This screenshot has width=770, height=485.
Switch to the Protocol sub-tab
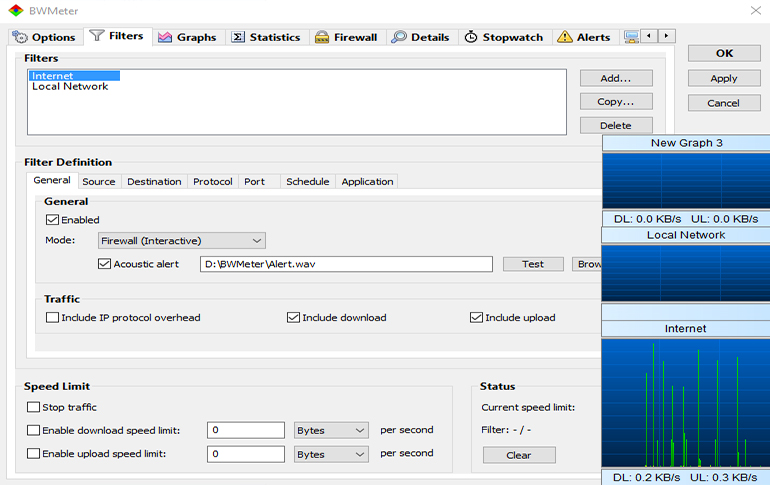pyautogui.click(x=212, y=181)
